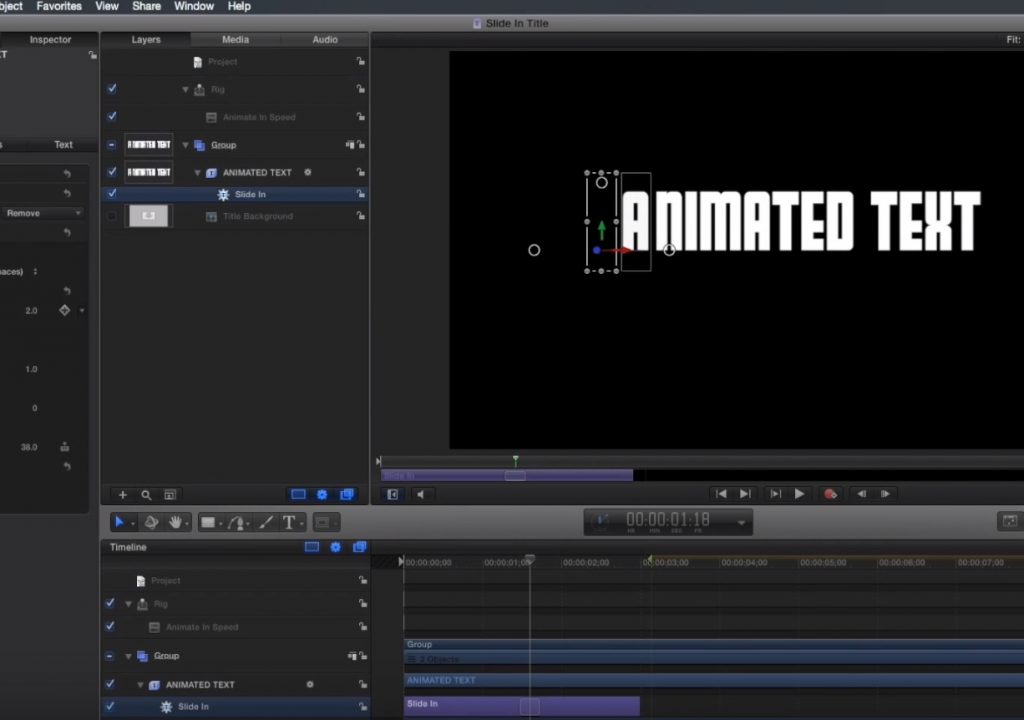
Task: Choose the Text tool
Action: point(289,522)
